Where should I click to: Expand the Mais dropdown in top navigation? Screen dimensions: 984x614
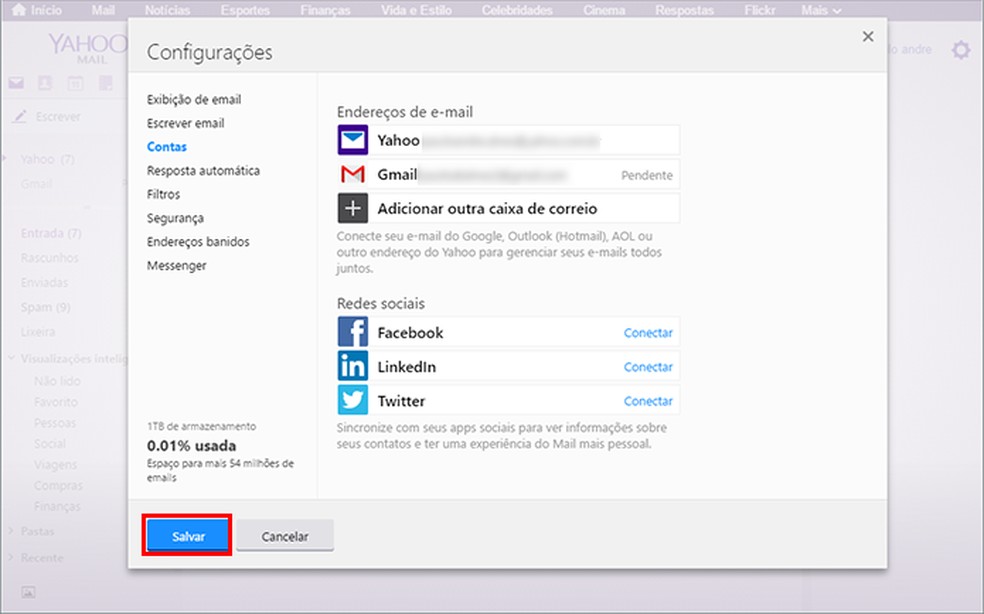click(x=821, y=10)
